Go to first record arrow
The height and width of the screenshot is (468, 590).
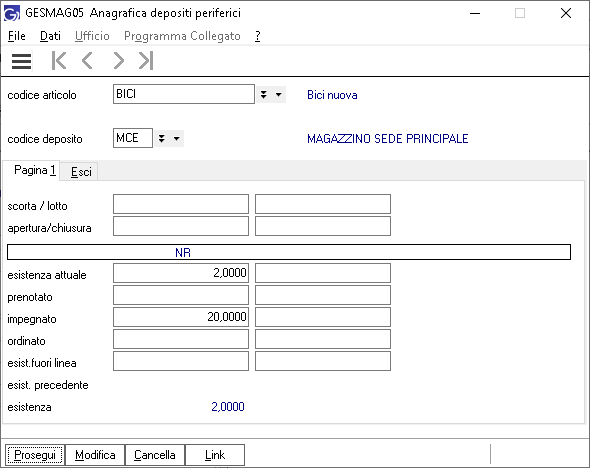tap(59, 61)
